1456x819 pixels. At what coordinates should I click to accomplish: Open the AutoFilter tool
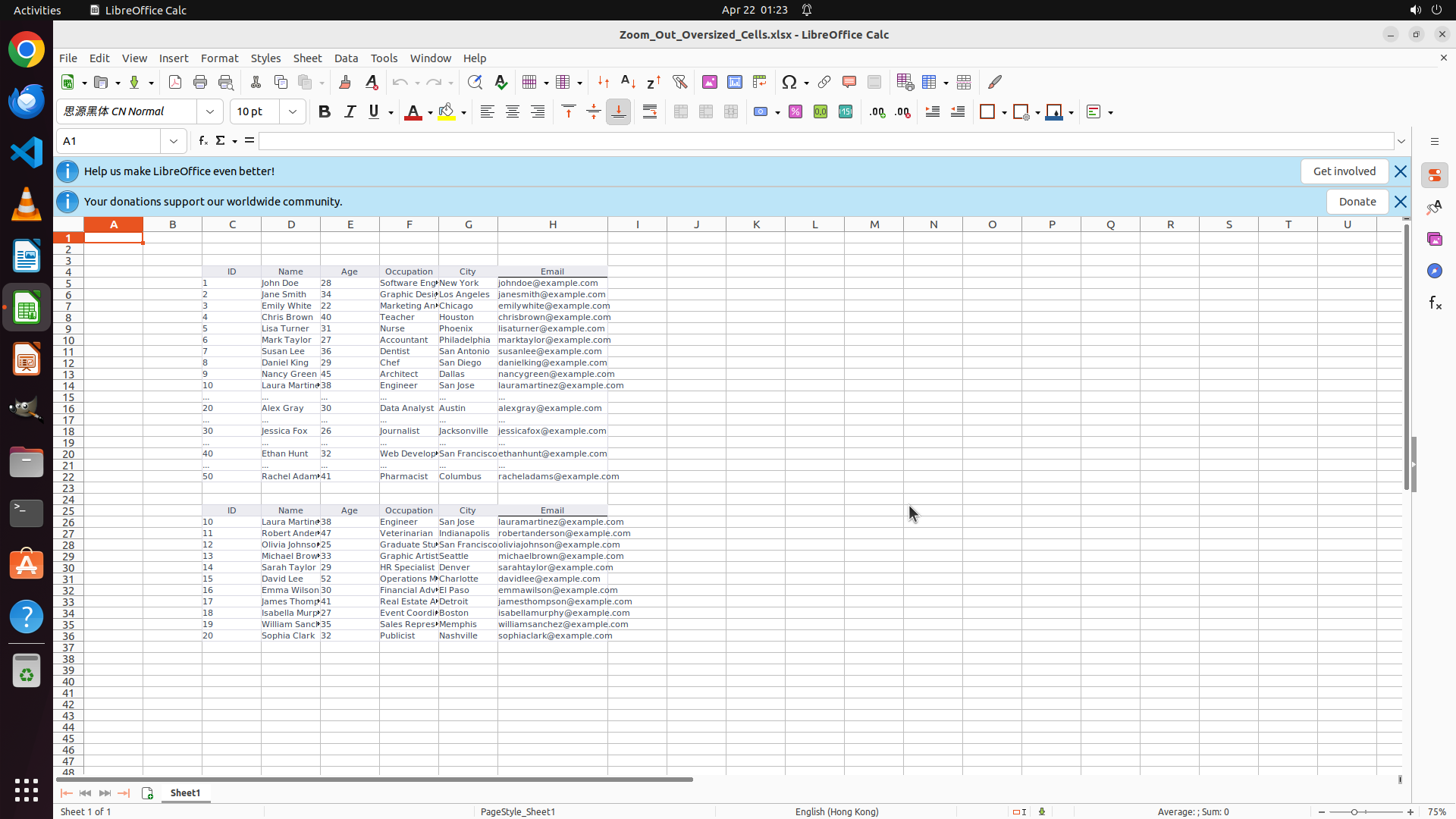(679, 82)
